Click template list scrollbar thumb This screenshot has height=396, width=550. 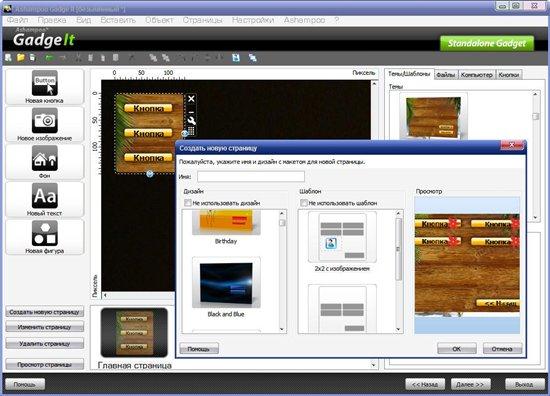pos(398,249)
